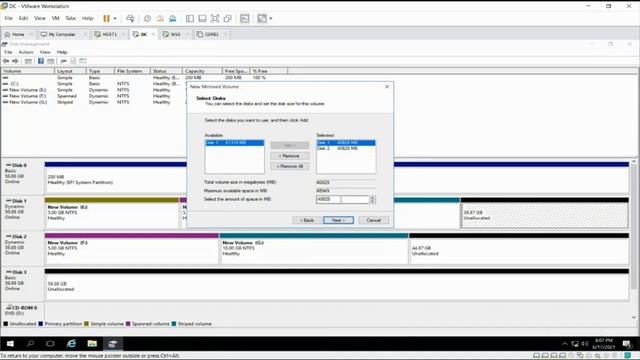Open the stretch display dropdown arrow
640x360 pixels.
coord(271,18)
